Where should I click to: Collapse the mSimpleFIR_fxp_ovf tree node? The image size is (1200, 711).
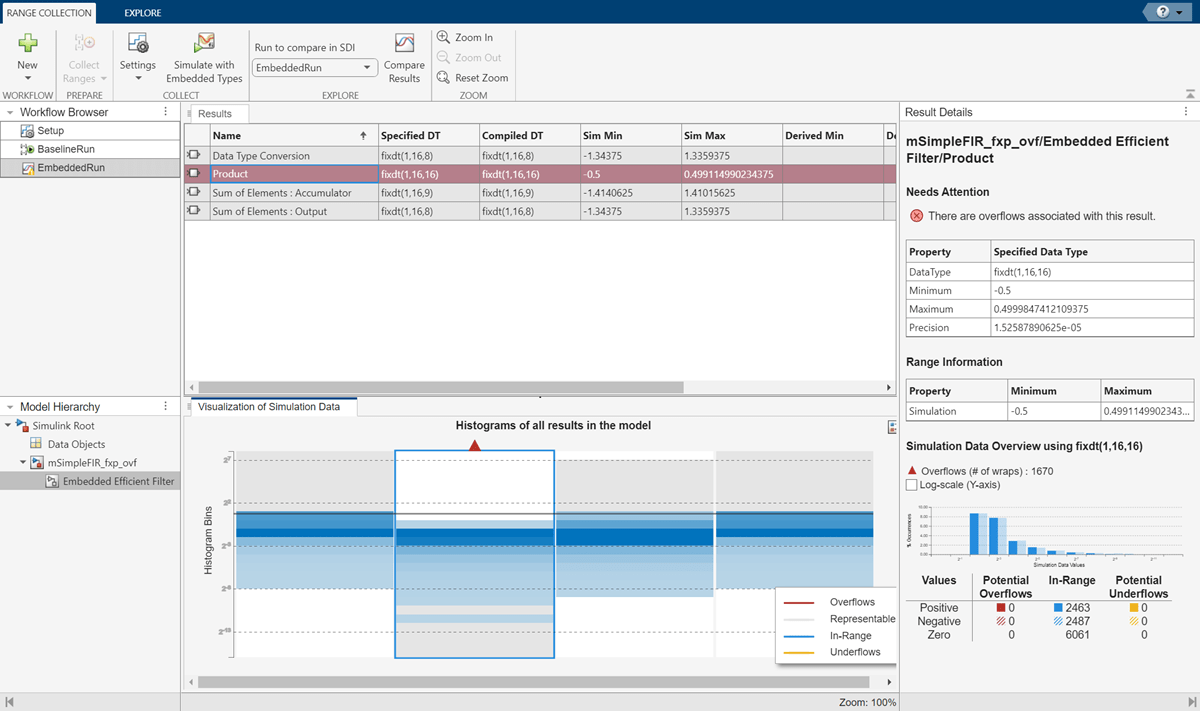point(24,463)
